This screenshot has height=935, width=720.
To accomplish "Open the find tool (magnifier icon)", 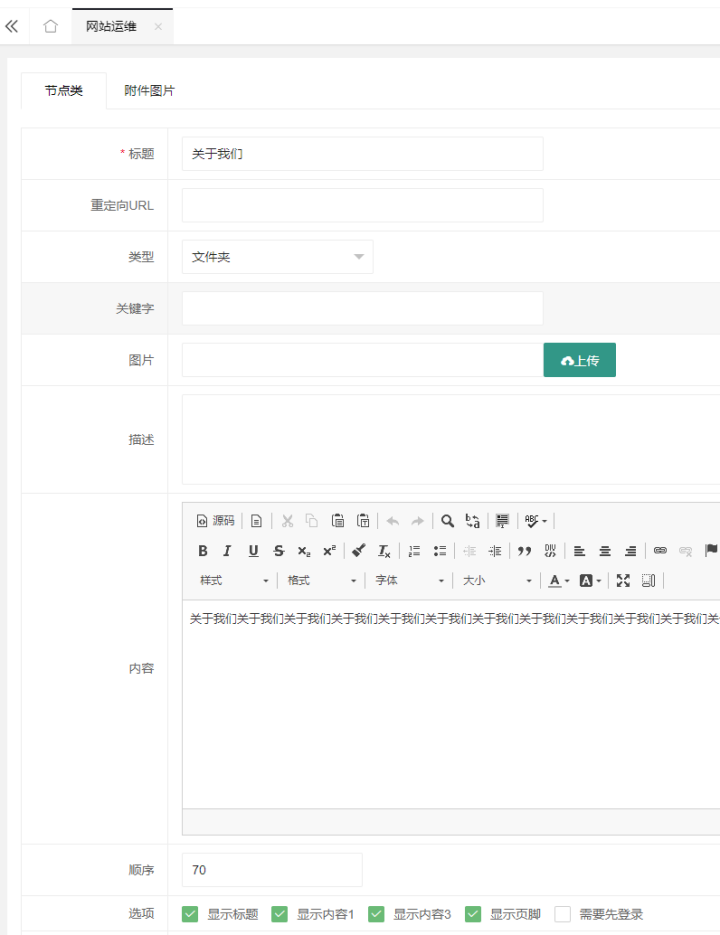I will click(448, 521).
